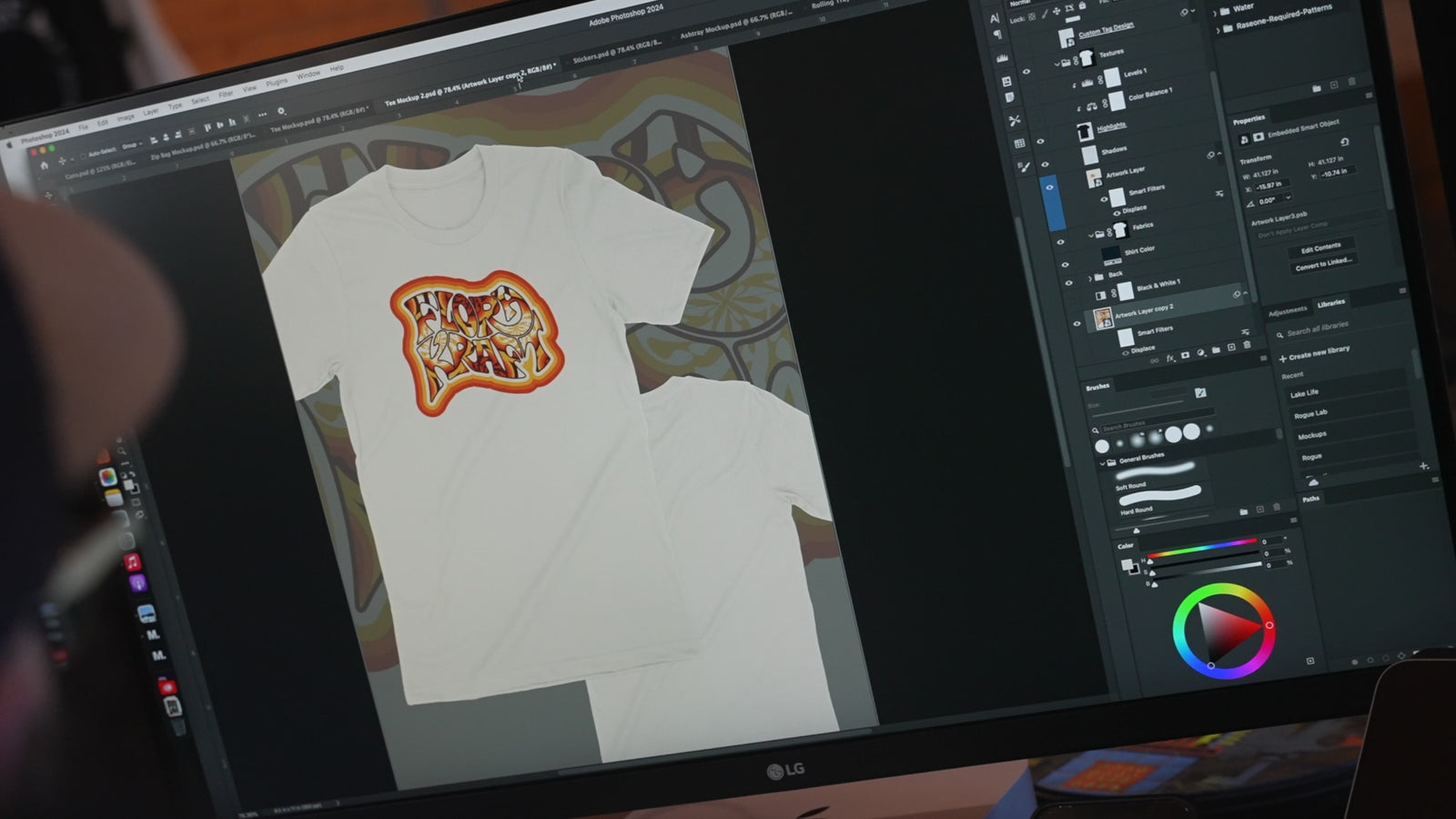Hide the Shadows layer
1456x819 pixels.
1043,164
